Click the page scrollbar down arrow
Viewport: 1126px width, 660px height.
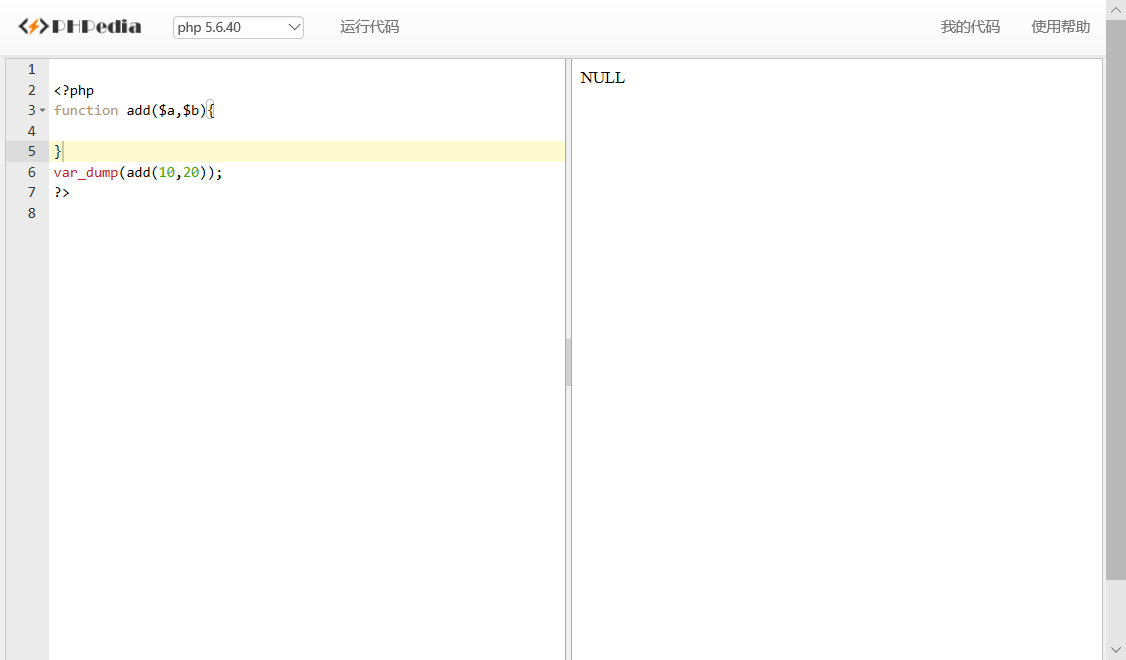click(1116, 650)
